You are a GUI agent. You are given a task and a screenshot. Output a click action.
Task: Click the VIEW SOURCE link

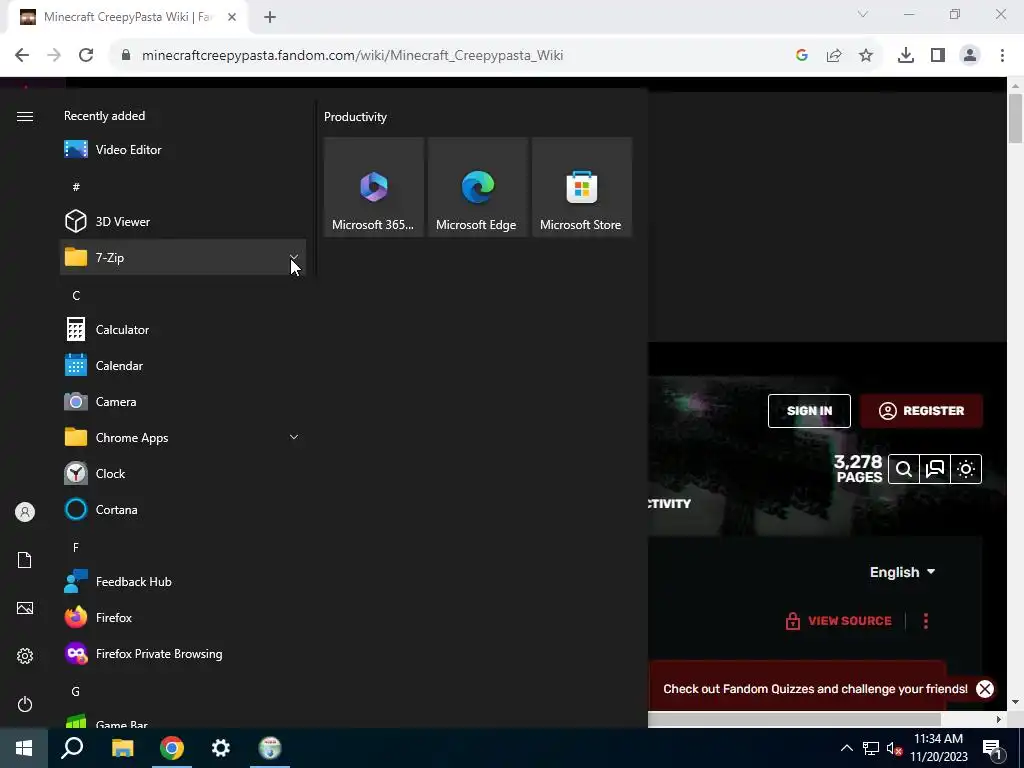click(839, 621)
